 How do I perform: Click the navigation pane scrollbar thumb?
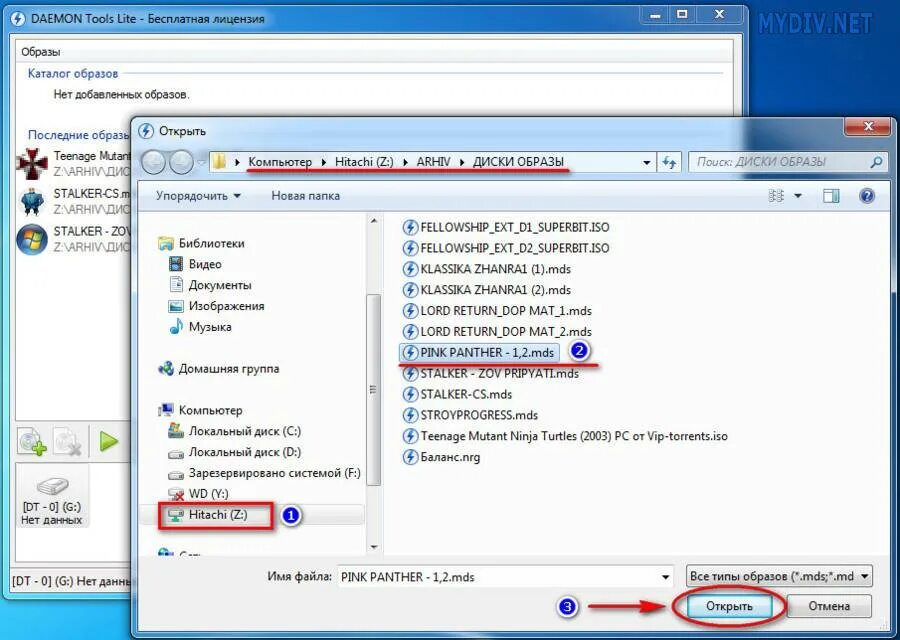point(374,390)
